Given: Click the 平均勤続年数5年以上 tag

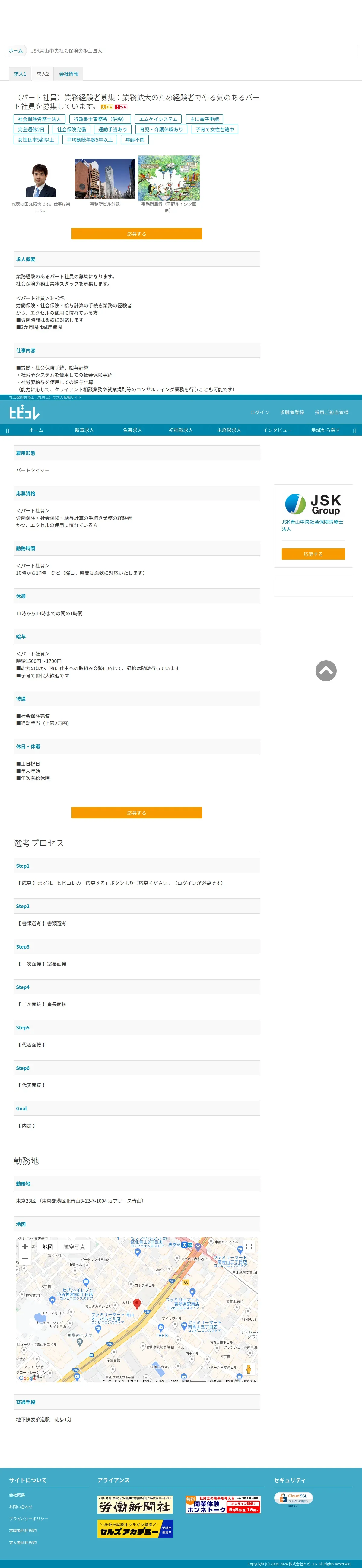Looking at the screenshot, I should (89, 140).
